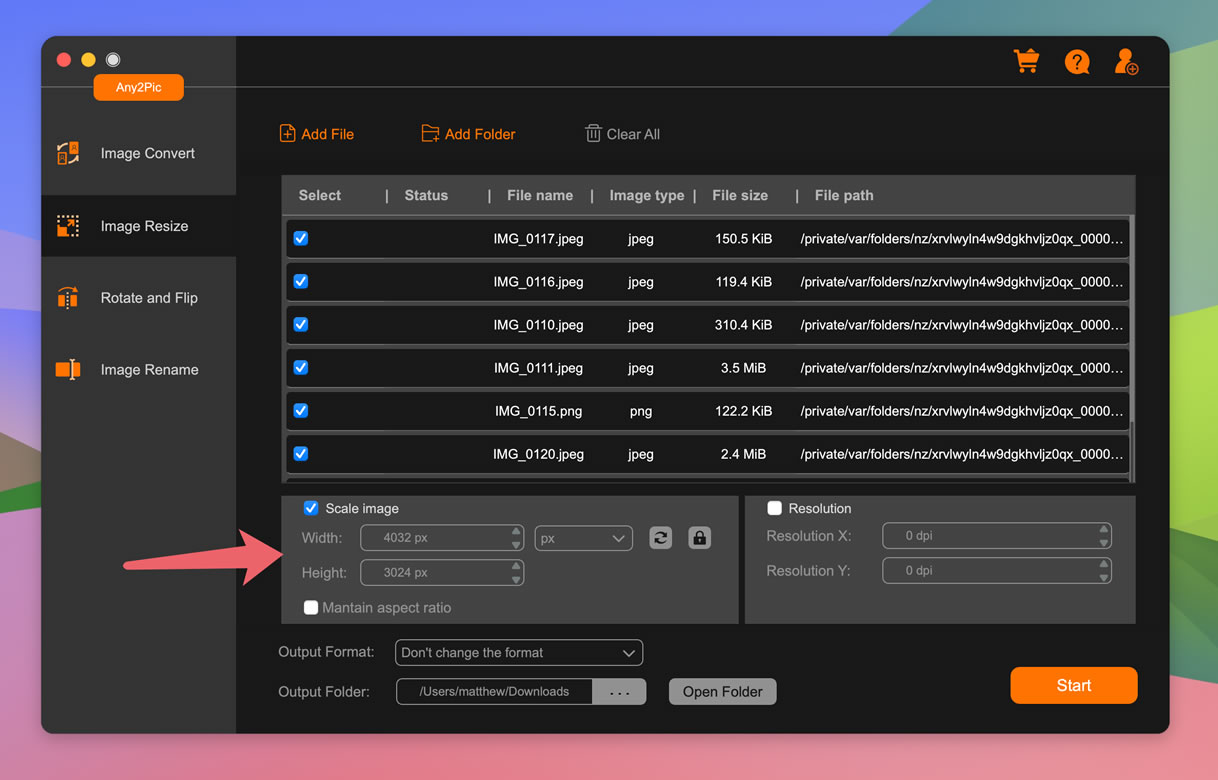
Task: Click the Add Folder icon
Action: click(430, 134)
